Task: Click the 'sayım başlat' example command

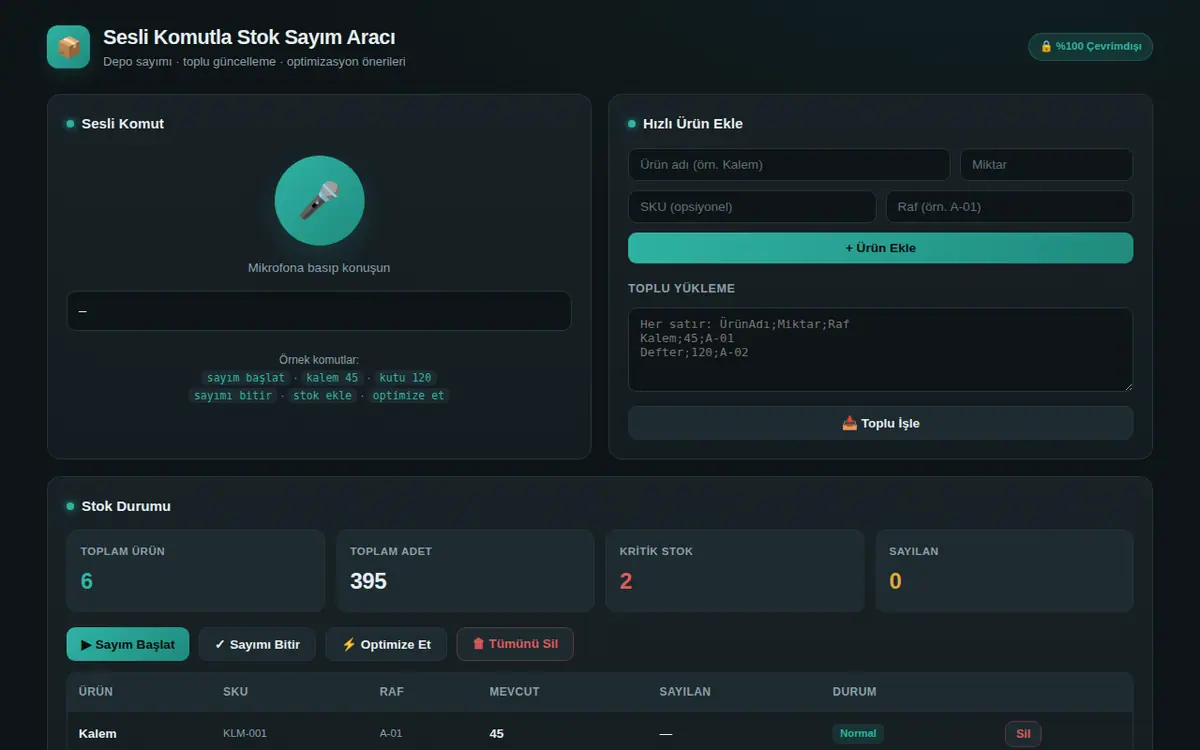Action: (246, 378)
